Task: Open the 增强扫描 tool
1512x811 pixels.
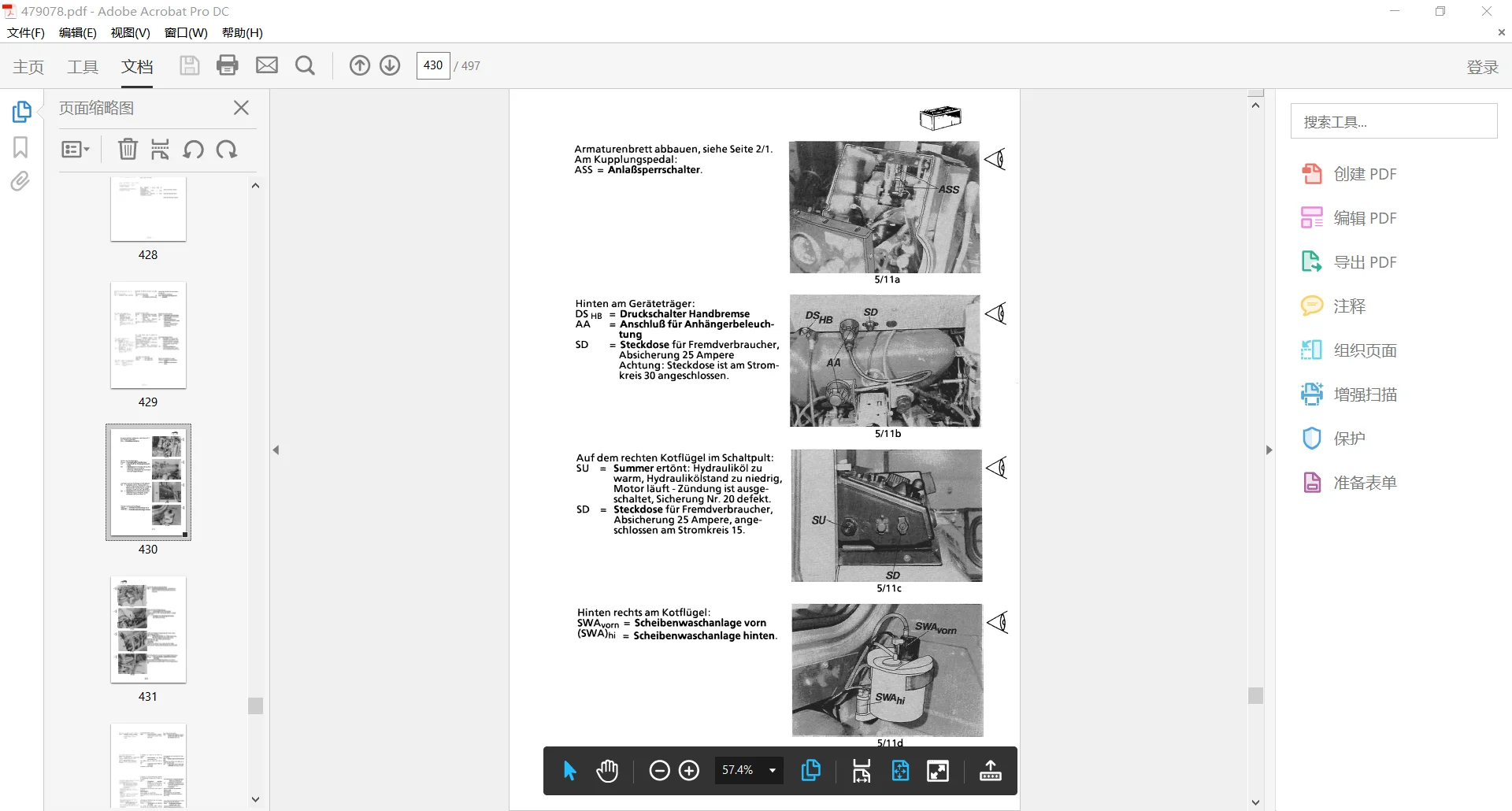Action: pyautogui.click(x=1349, y=394)
